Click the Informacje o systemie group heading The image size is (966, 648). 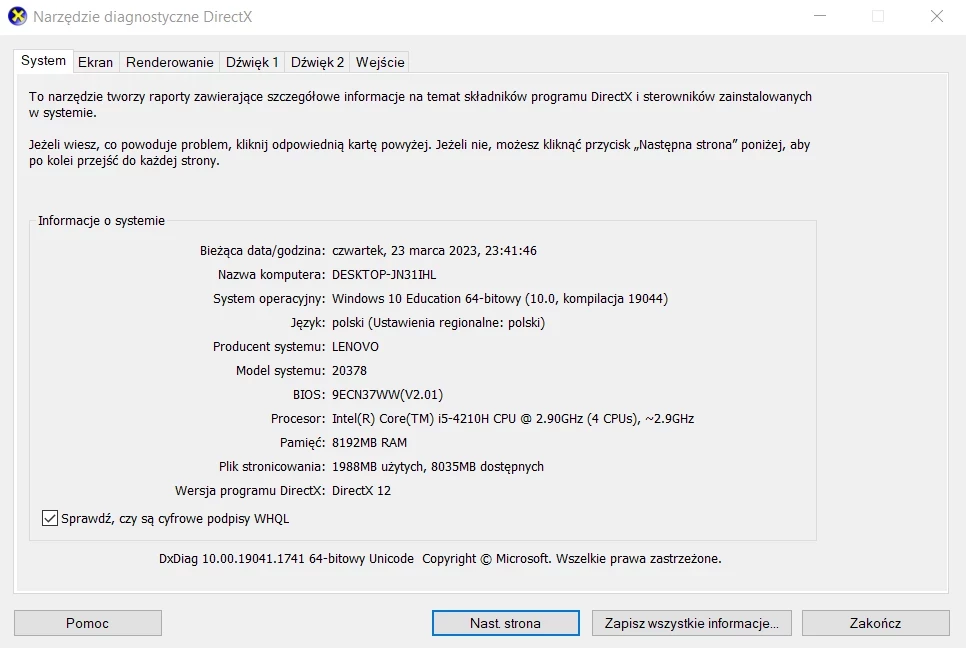point(100,220)
